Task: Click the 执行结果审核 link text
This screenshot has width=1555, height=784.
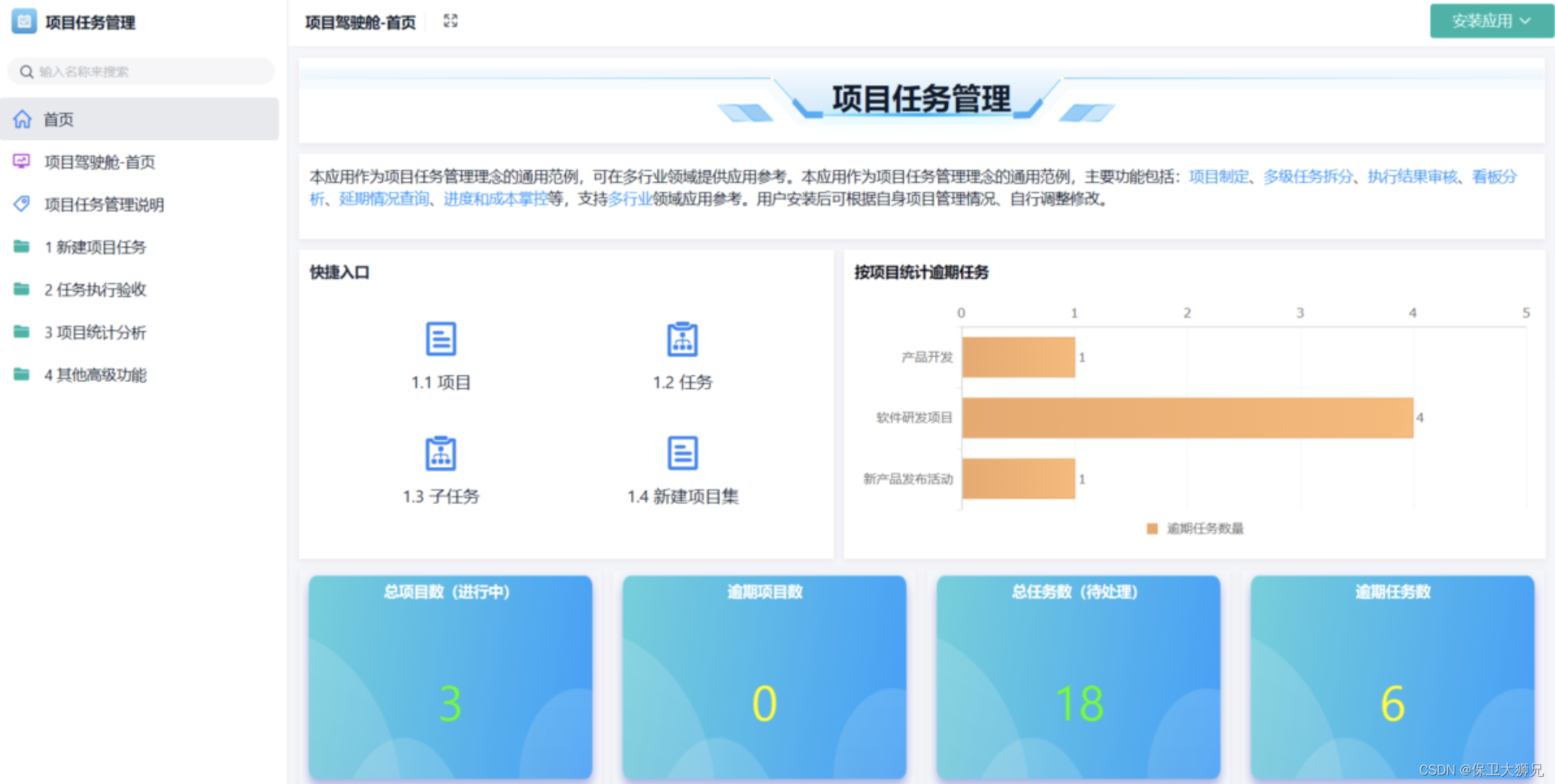Action: pyautogui.click(x=1412, y=177)
